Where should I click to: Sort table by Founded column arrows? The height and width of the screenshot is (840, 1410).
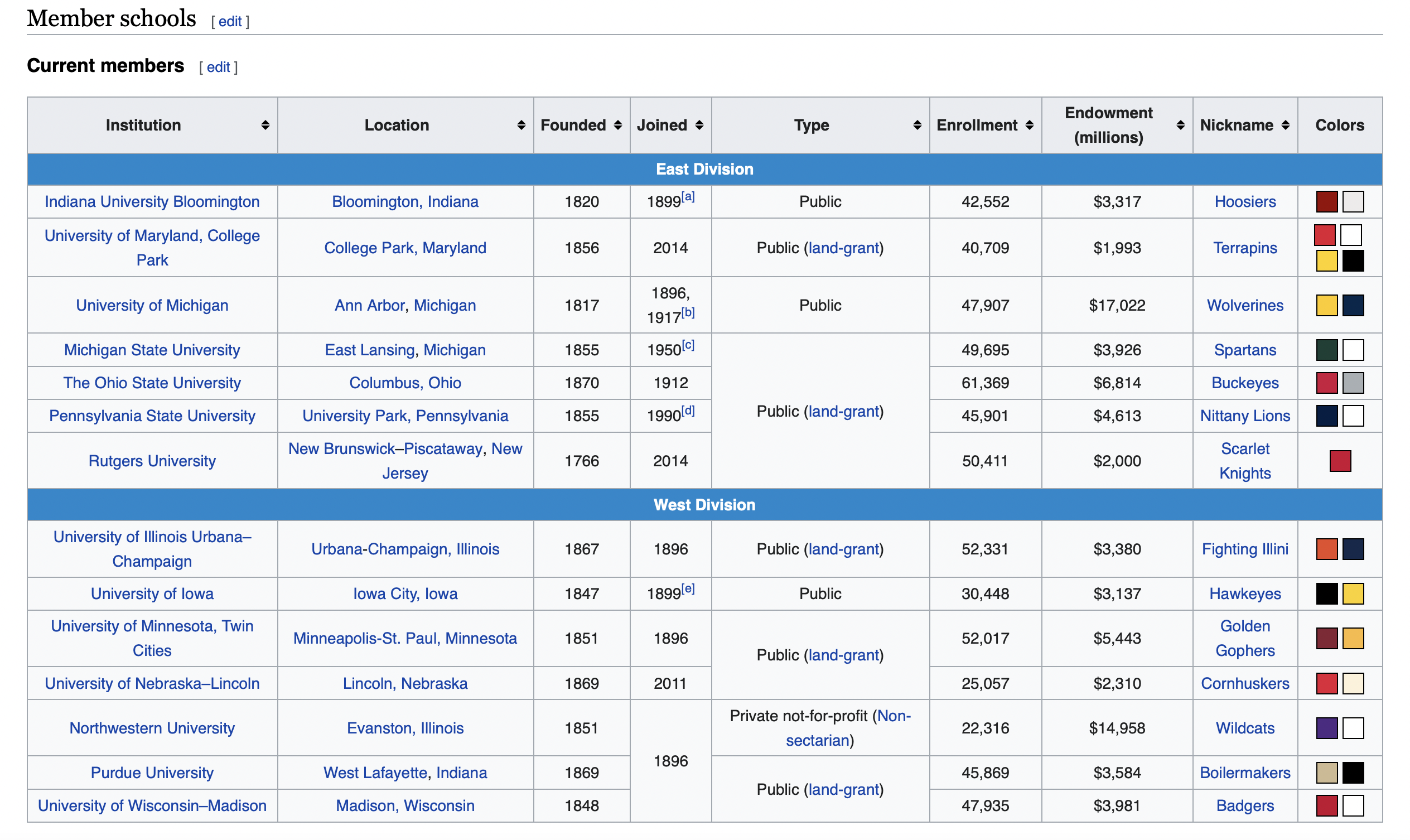[x=619, y=125]
